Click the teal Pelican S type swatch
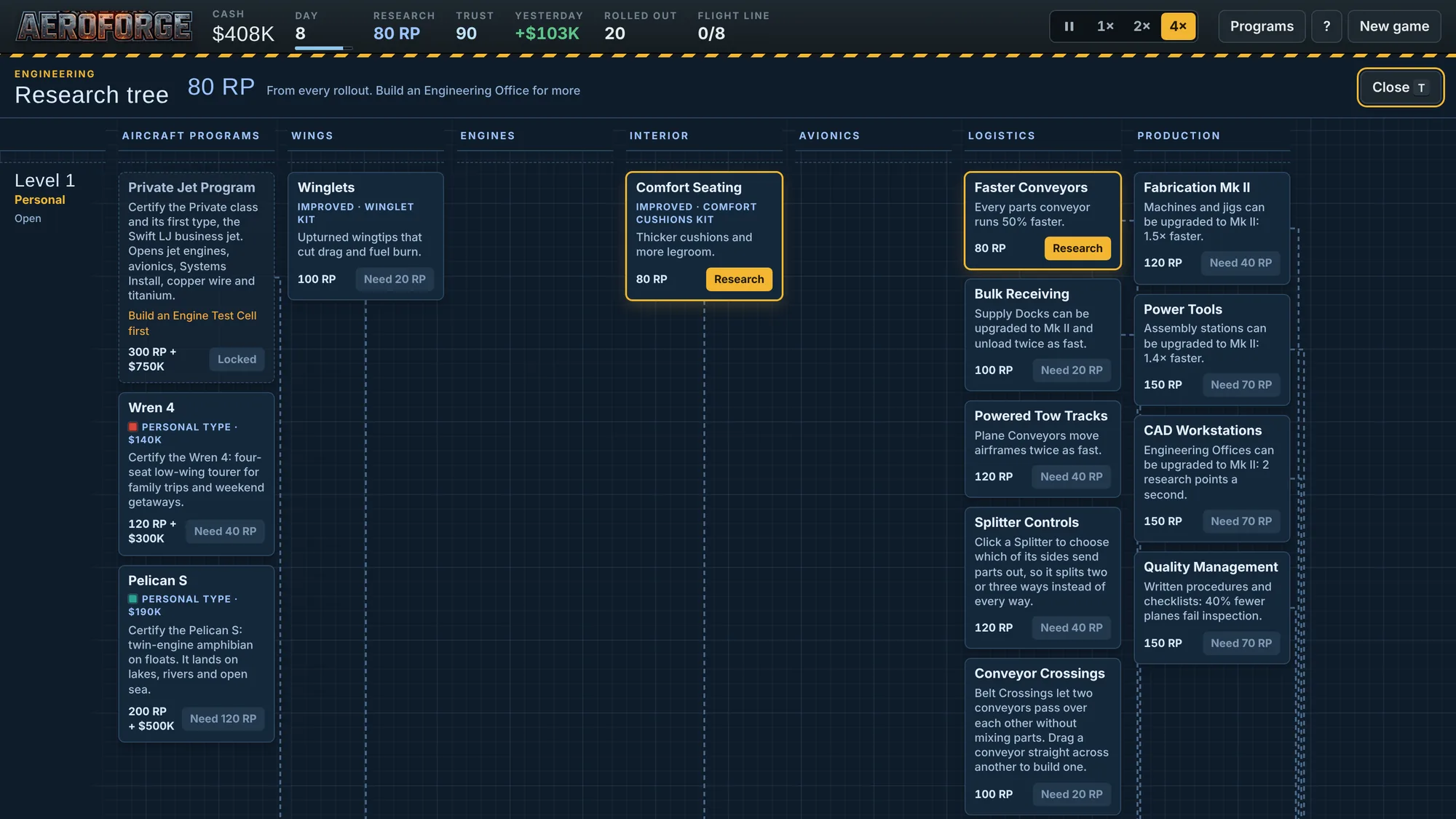1456x819 pixels. tap(133, 599)
